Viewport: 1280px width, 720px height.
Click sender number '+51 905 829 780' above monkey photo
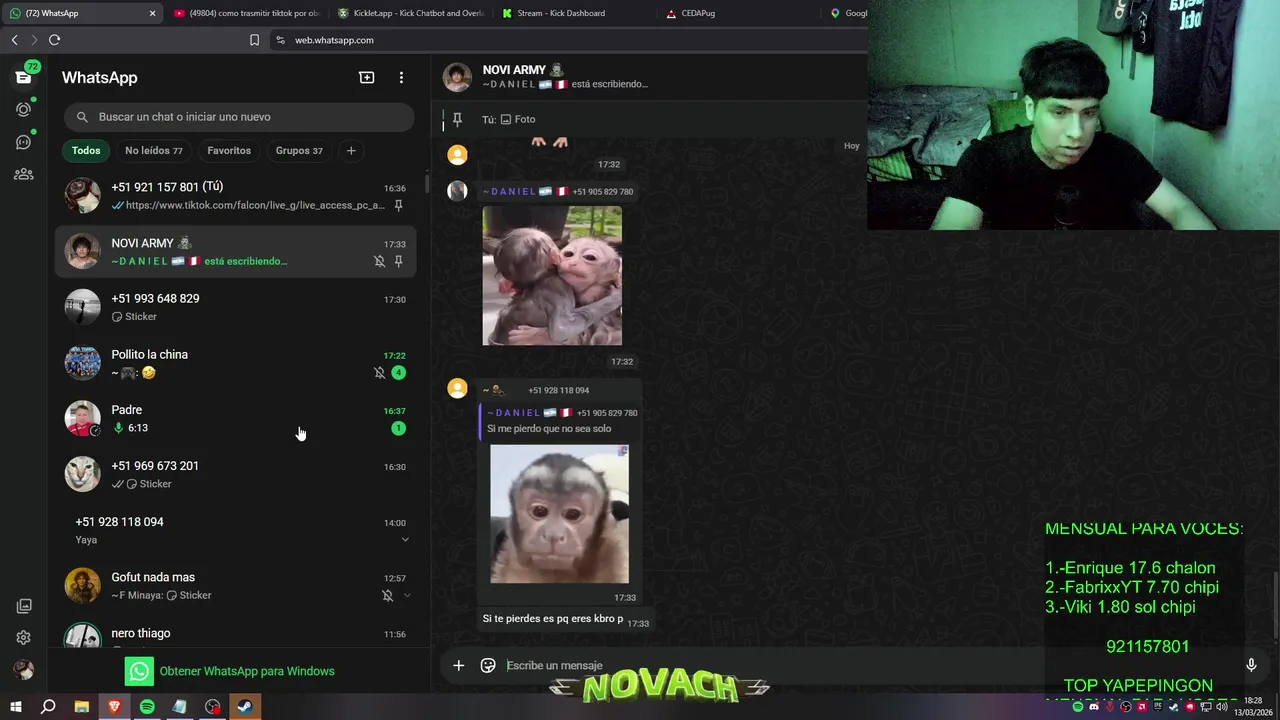point(602,192)
